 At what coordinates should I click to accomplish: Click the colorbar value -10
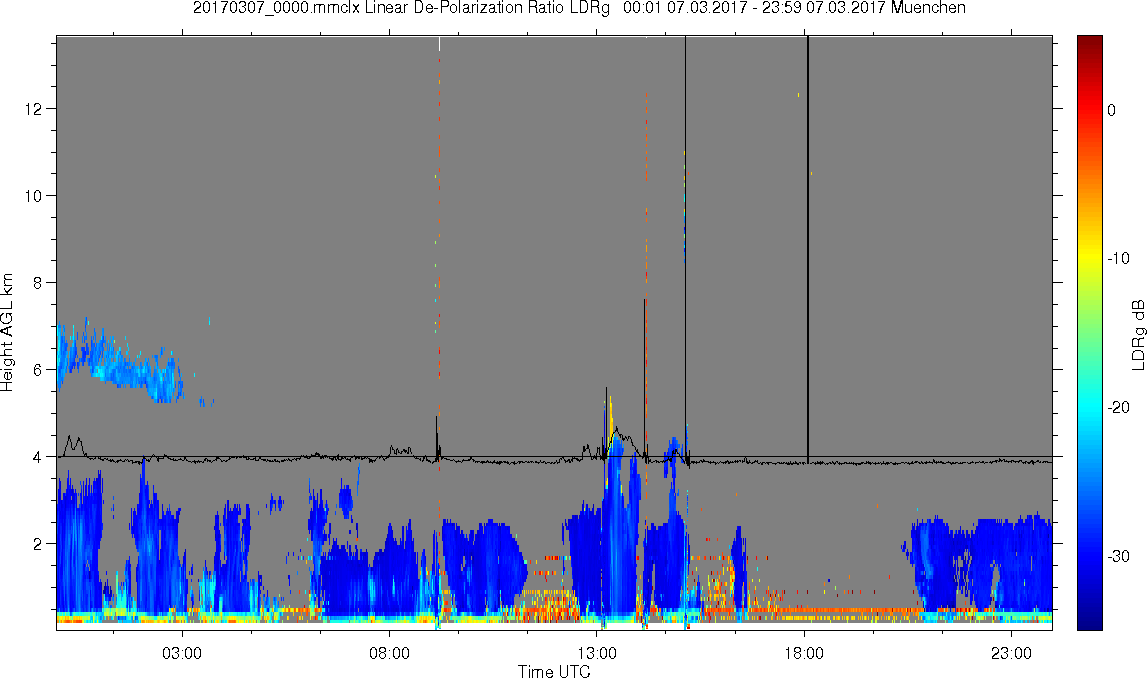[1118, 259]
